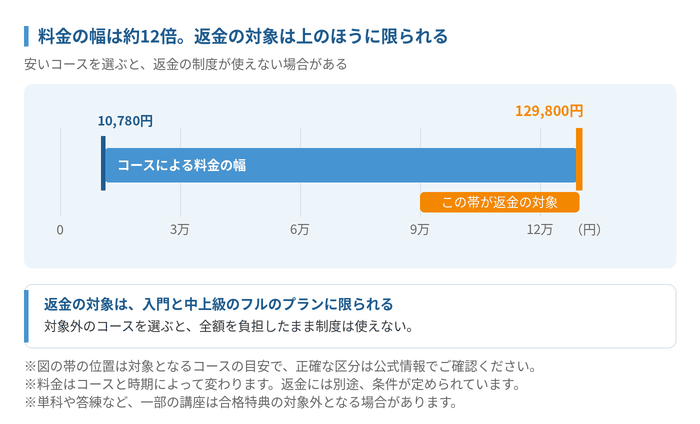Click the note about 図の帯の位置
Image resolution: width=700 pixels, height=424 pixels.
281,367
